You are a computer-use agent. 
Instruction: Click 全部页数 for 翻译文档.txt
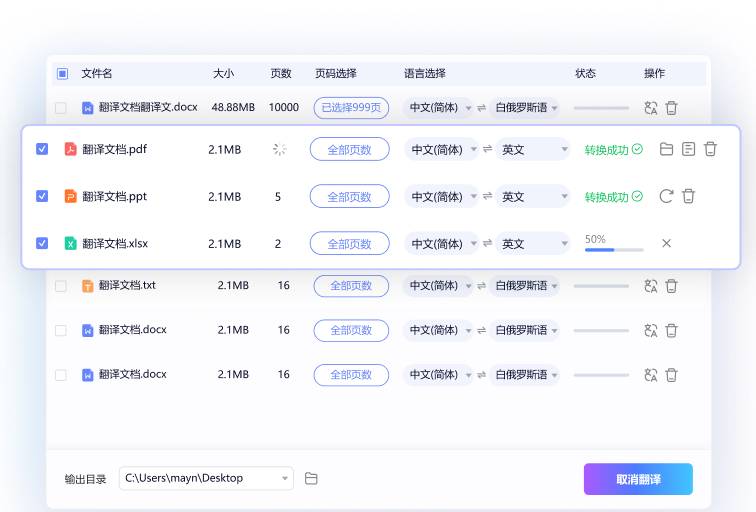point(351,286)
